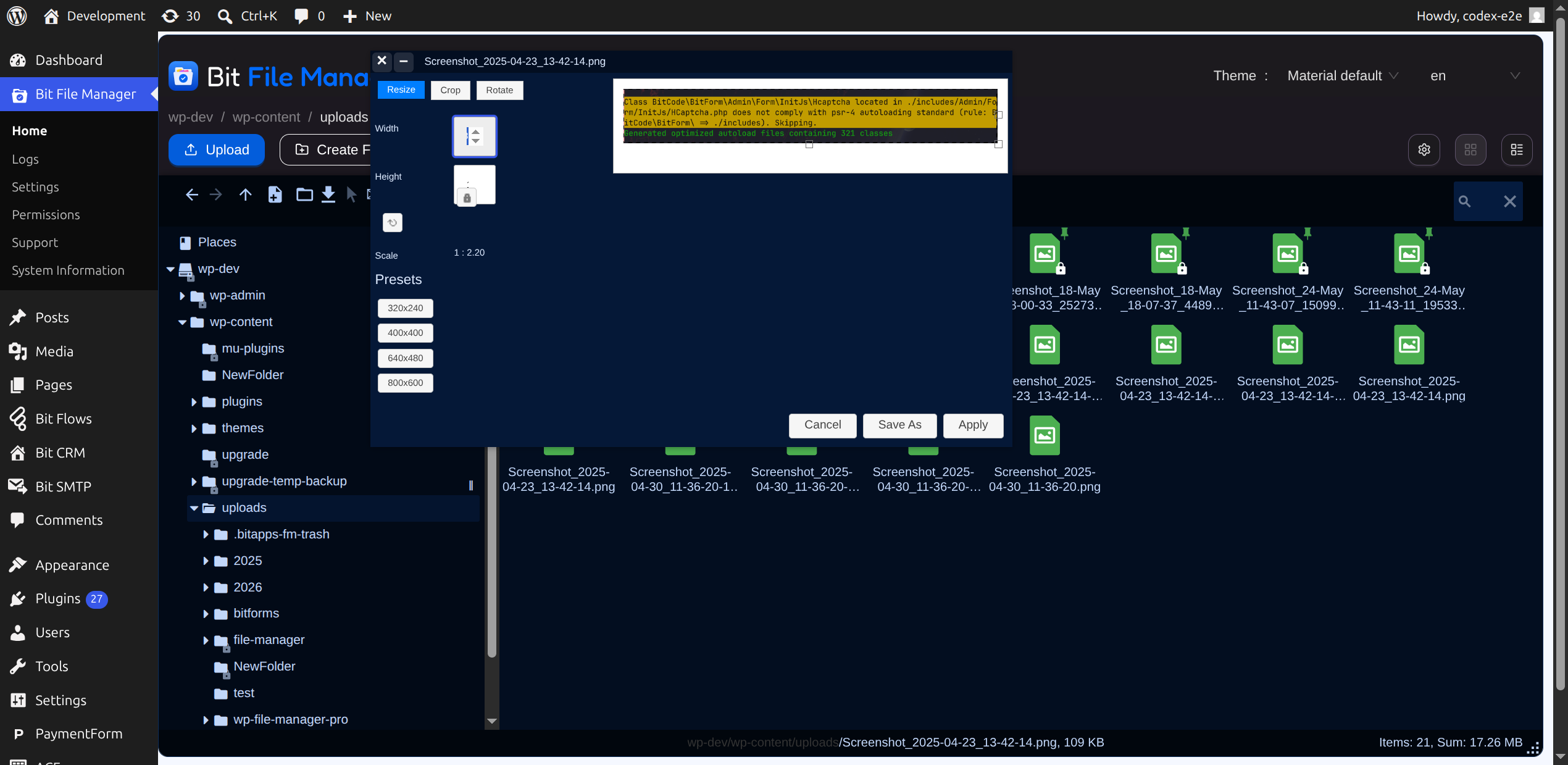Image resolution: width=1568 pixels, height=765 pixels.
Task: Click the back navigation arrow in file toolbar
Action: tap(191, 195)
